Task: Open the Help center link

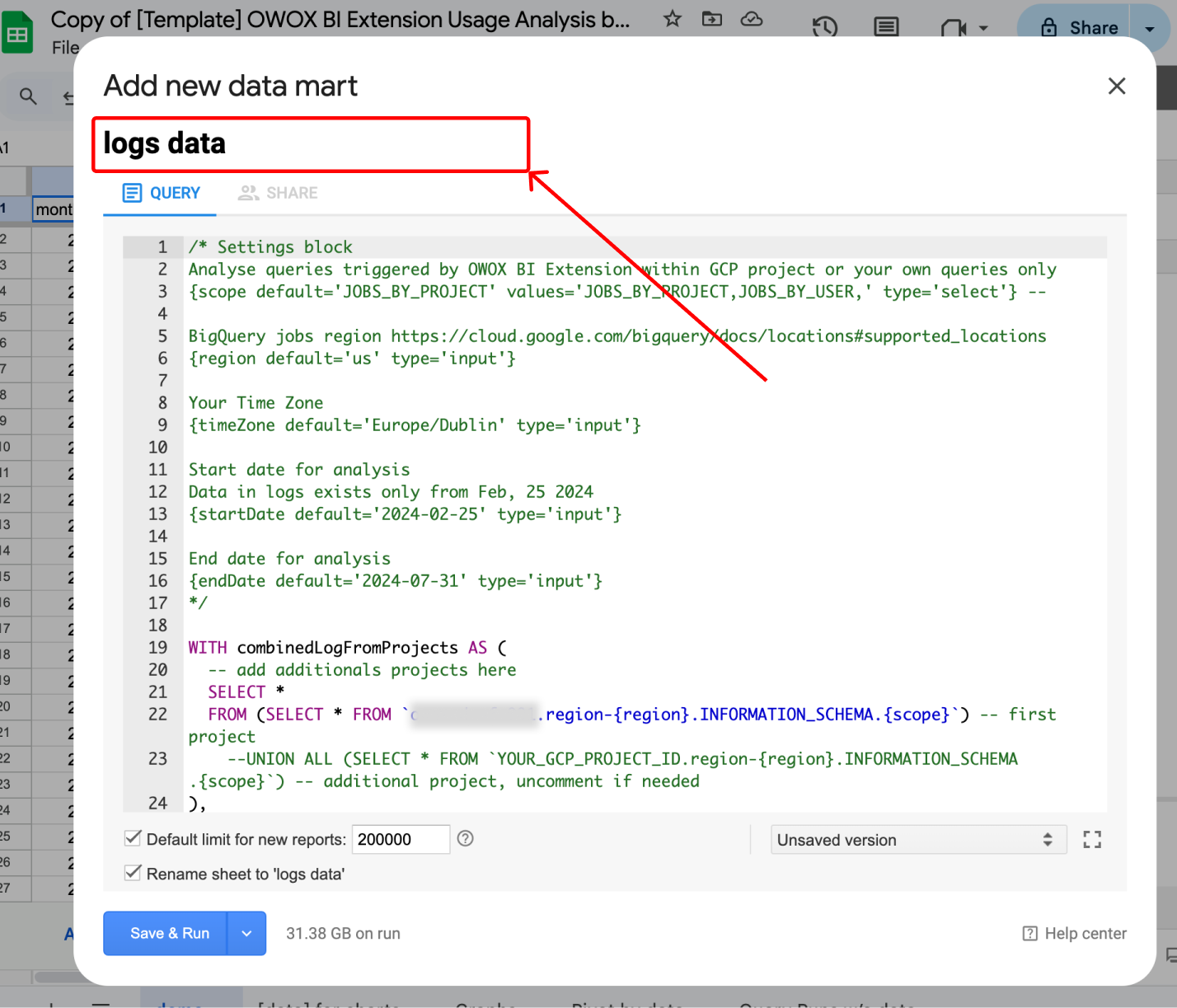Action: (1075, 933)
